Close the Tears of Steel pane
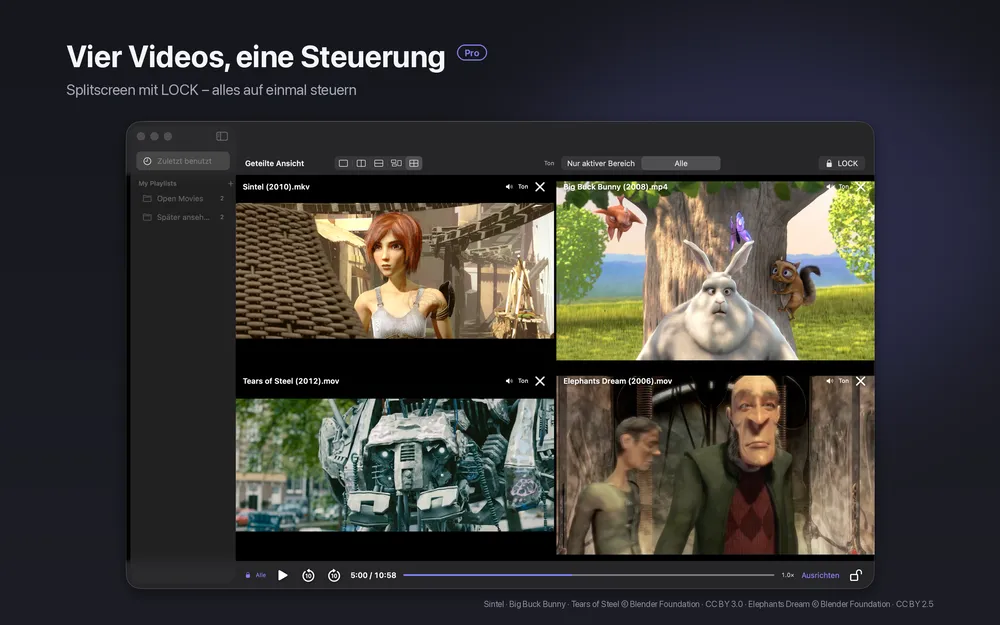This screenshot has width=1000, height=625. tap(540, 381)
